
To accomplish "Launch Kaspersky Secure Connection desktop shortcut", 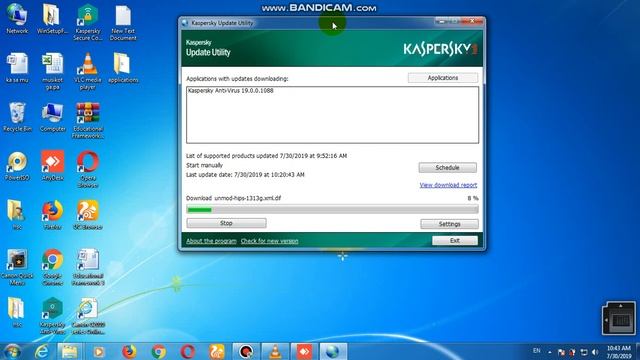I will coord(88,22).
